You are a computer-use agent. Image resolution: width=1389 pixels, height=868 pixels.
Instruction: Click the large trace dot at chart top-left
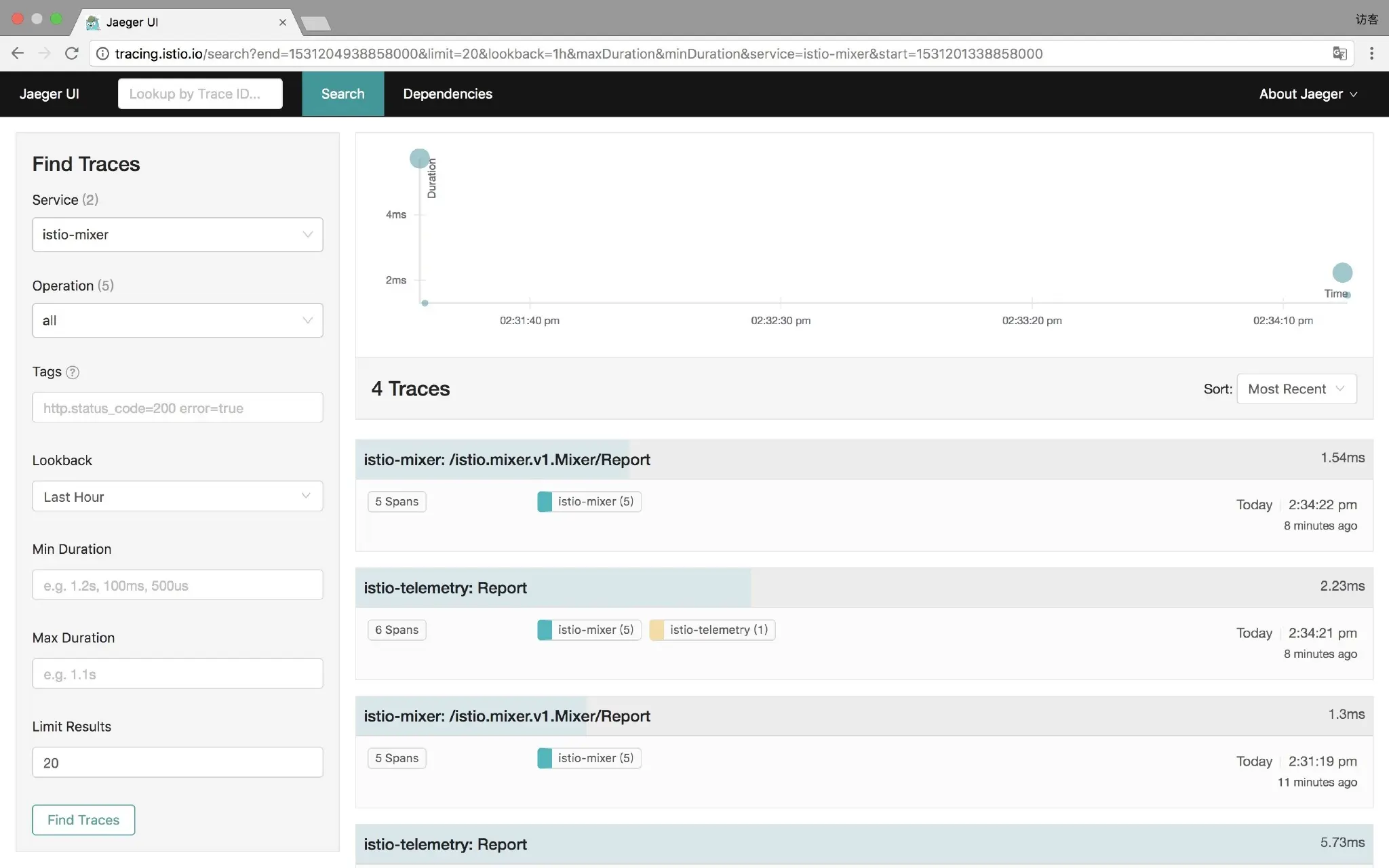click(419, 159)
